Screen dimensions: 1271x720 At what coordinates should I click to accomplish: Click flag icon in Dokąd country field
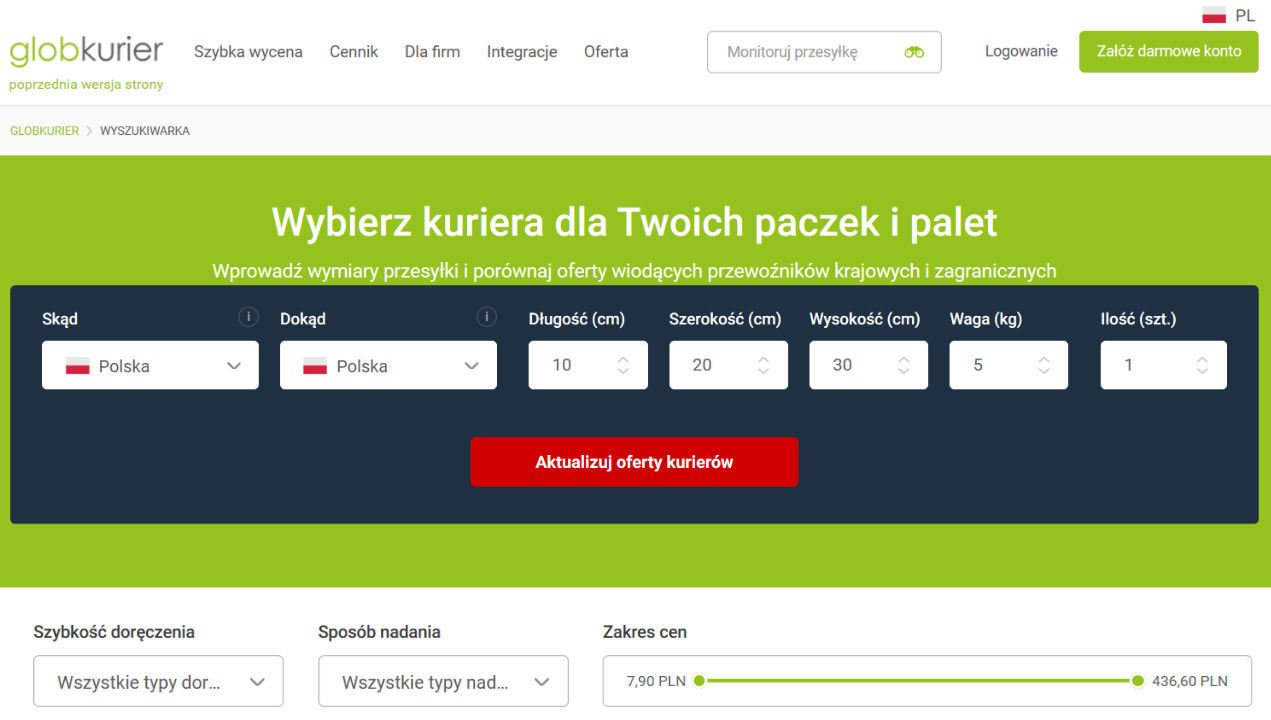pos(315,366)
